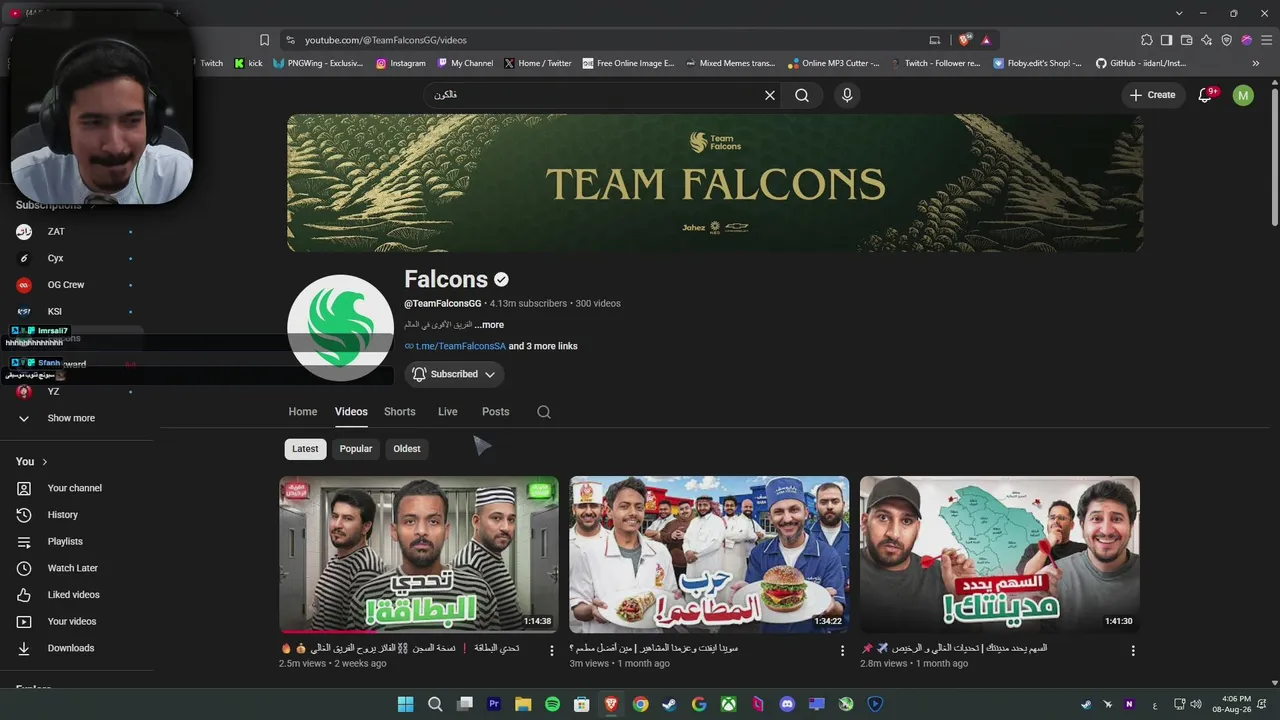Image resolution: width=1280 pixels, height=720 pixels.
Task: Open Brave VPN shield icon in toolbar
Action: (1227, 40)
